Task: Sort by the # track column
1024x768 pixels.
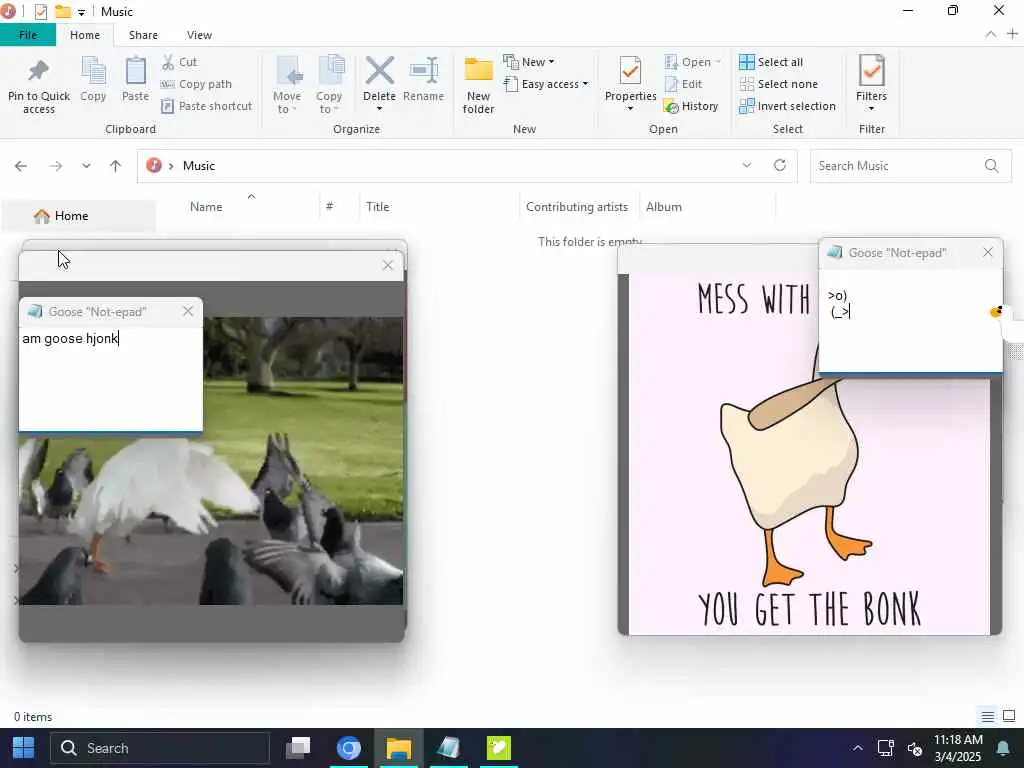Action: tap(329, 207)
